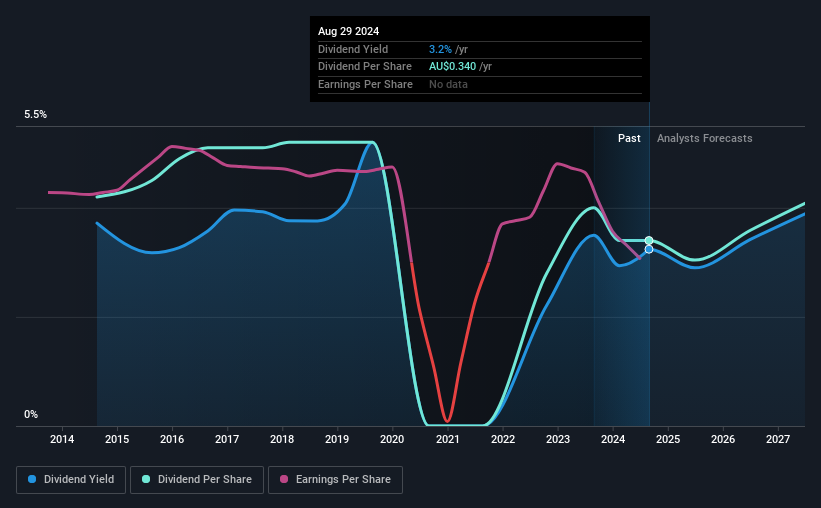
Task: Click the Dividend Yield tooltip row label
Action: pos(353,49)
